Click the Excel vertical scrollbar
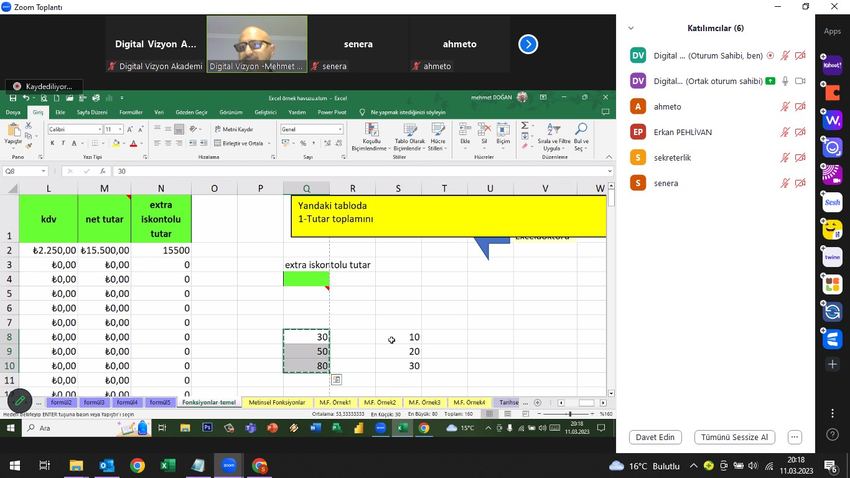The height and width of the screenshot is (478, 850). [611, 290]
